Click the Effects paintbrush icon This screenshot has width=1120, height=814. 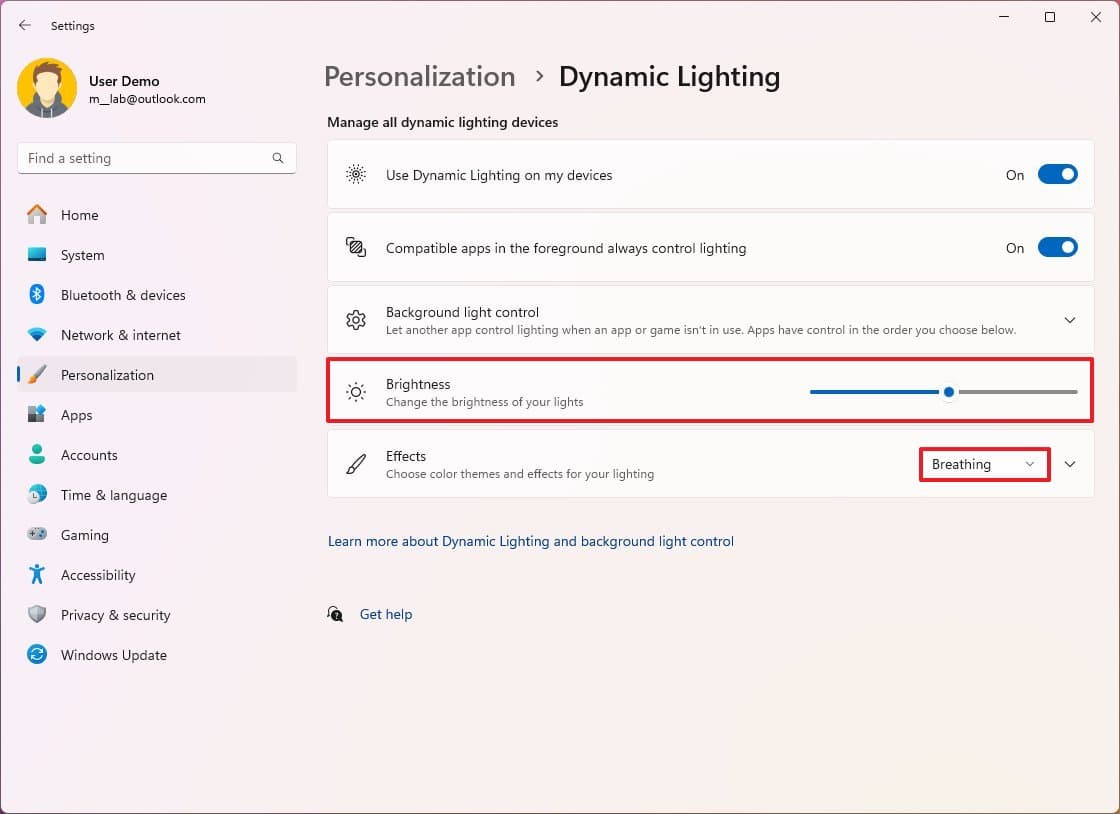click(356, 464)
